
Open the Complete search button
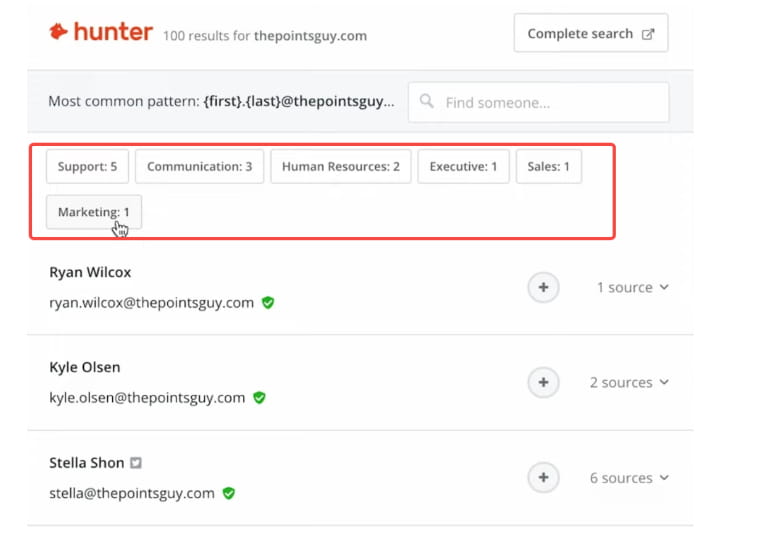[590, 34]
